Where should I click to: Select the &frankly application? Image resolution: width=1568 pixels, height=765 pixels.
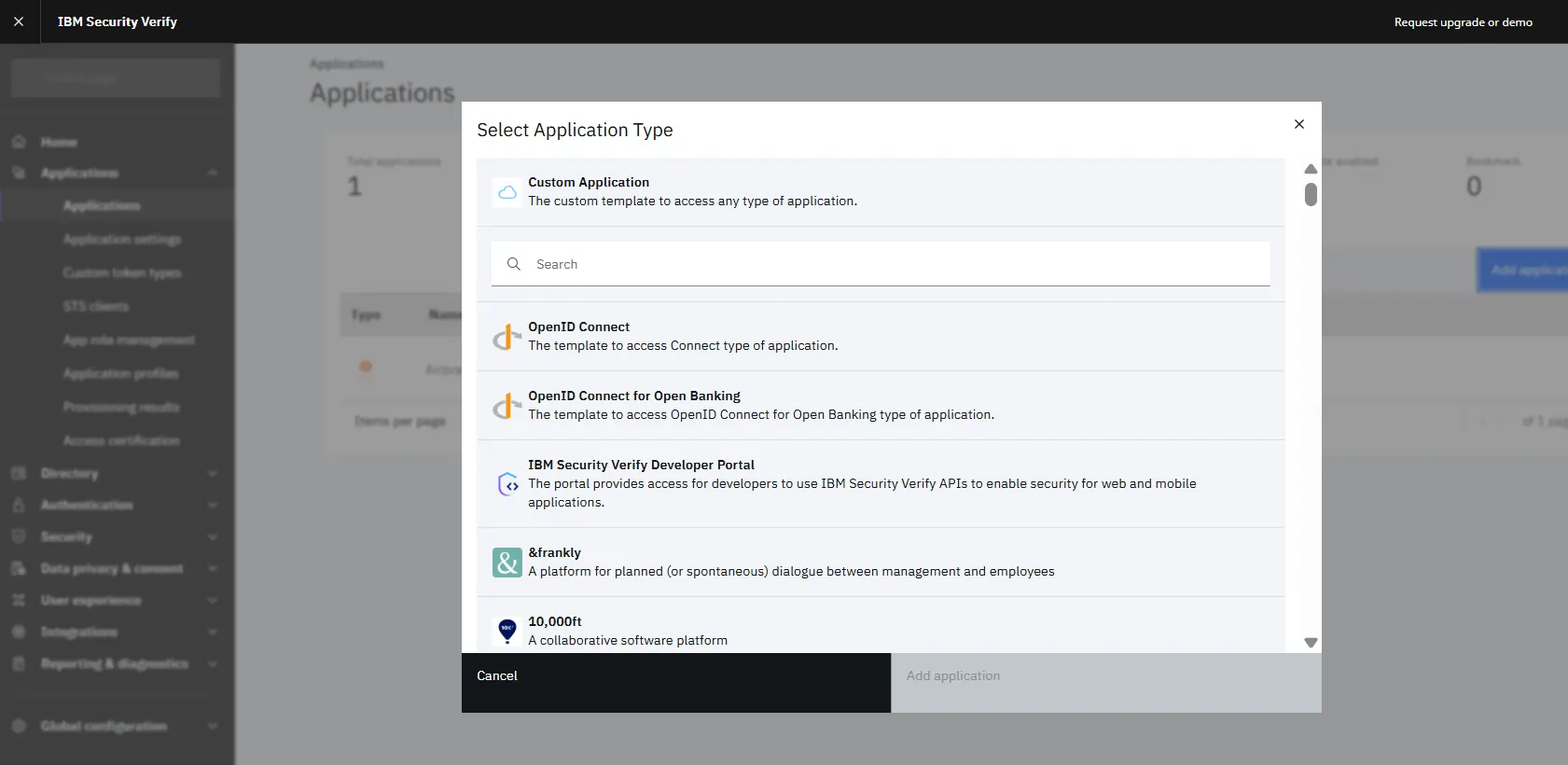point(881,563)
